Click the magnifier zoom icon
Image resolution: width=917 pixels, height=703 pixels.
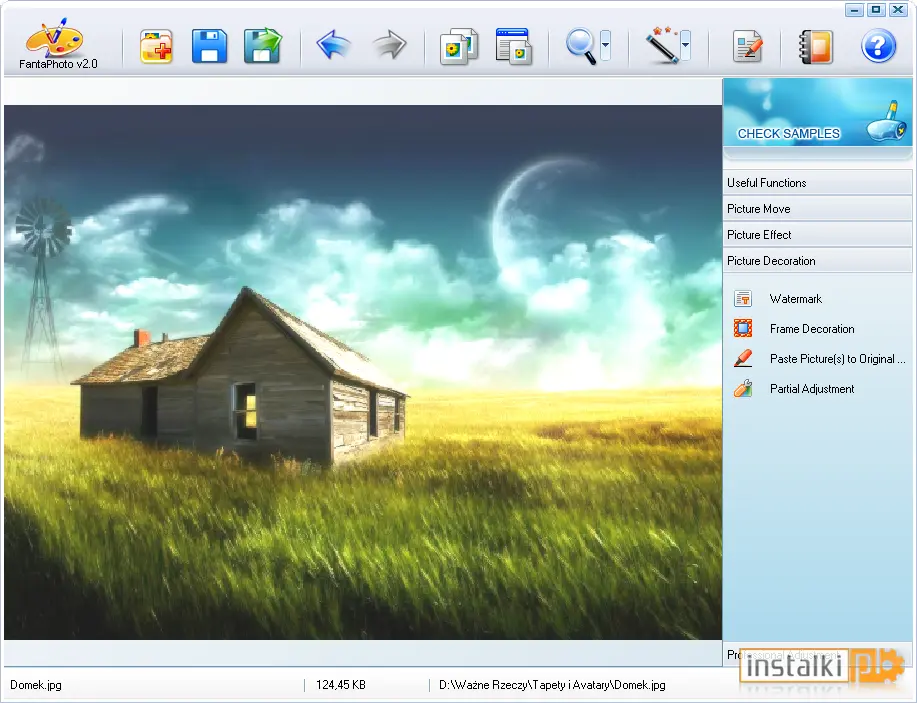click(581, 46)
